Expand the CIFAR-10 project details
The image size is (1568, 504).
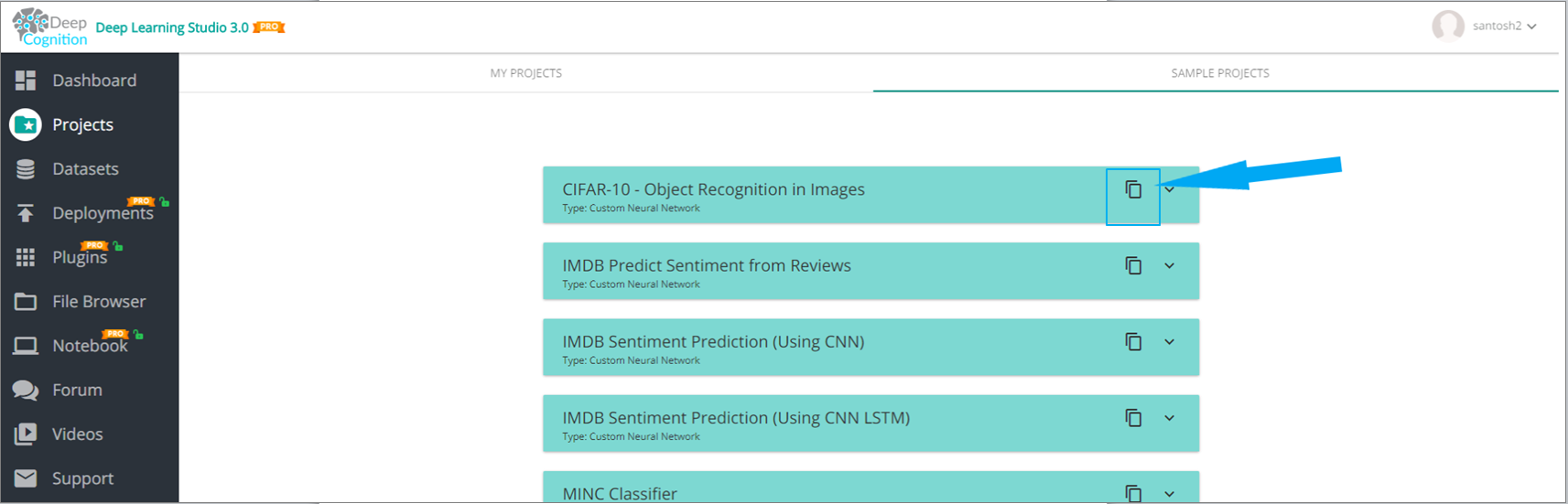pyautogui.click(x=1170, y=189)
